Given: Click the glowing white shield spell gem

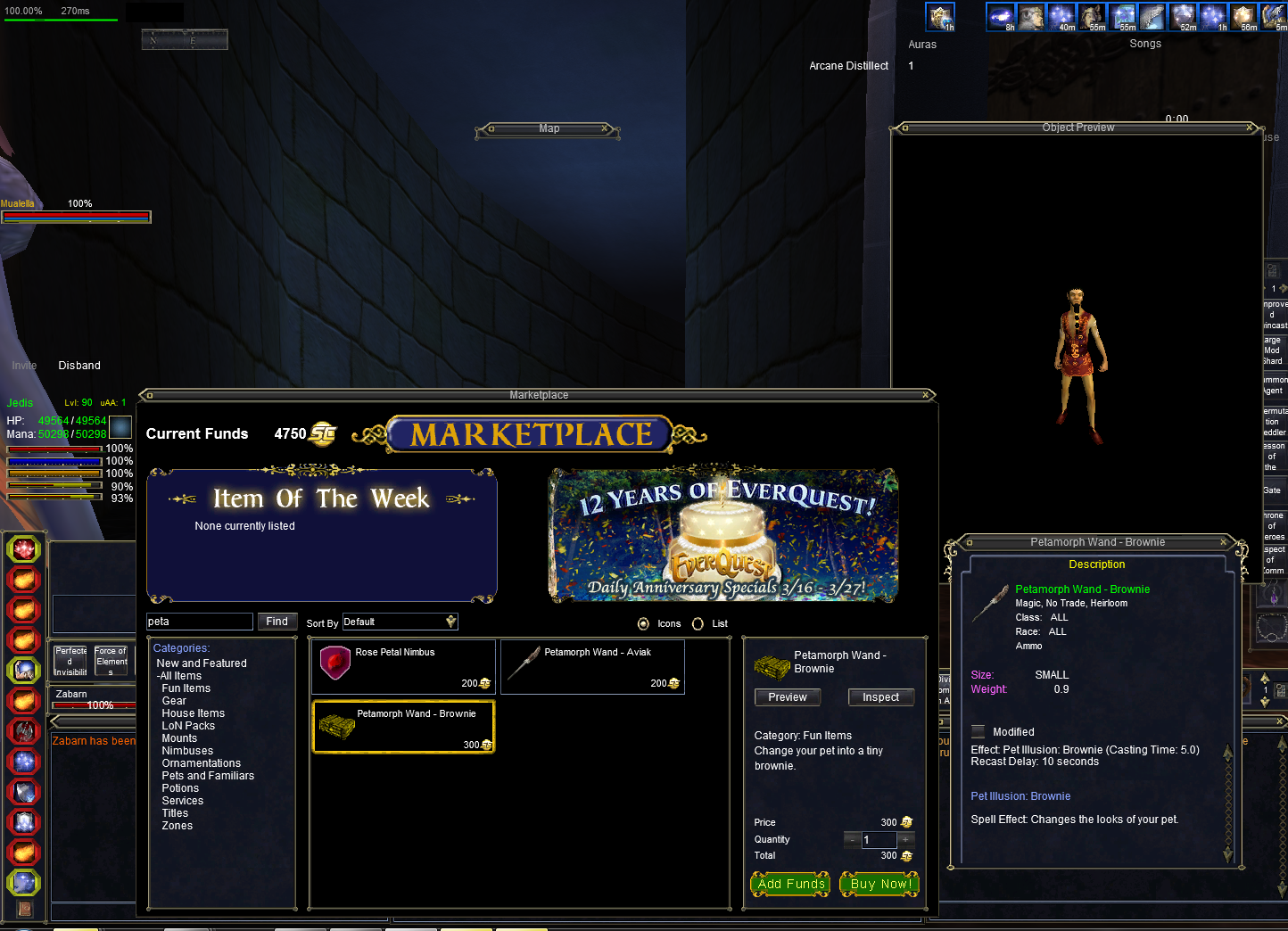Looking at the screenshot, I should pos(24,822).
